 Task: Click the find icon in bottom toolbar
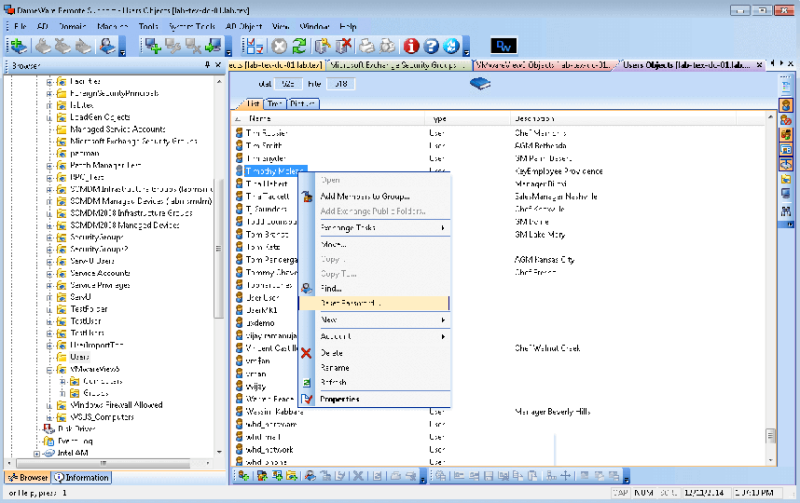click(x=310, y=476)
